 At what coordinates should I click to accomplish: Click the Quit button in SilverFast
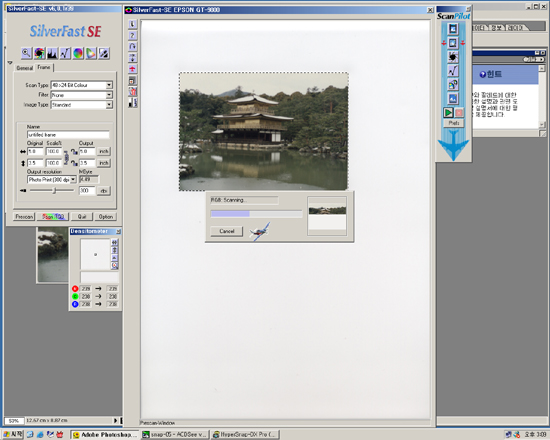click(x=82, y=216)
